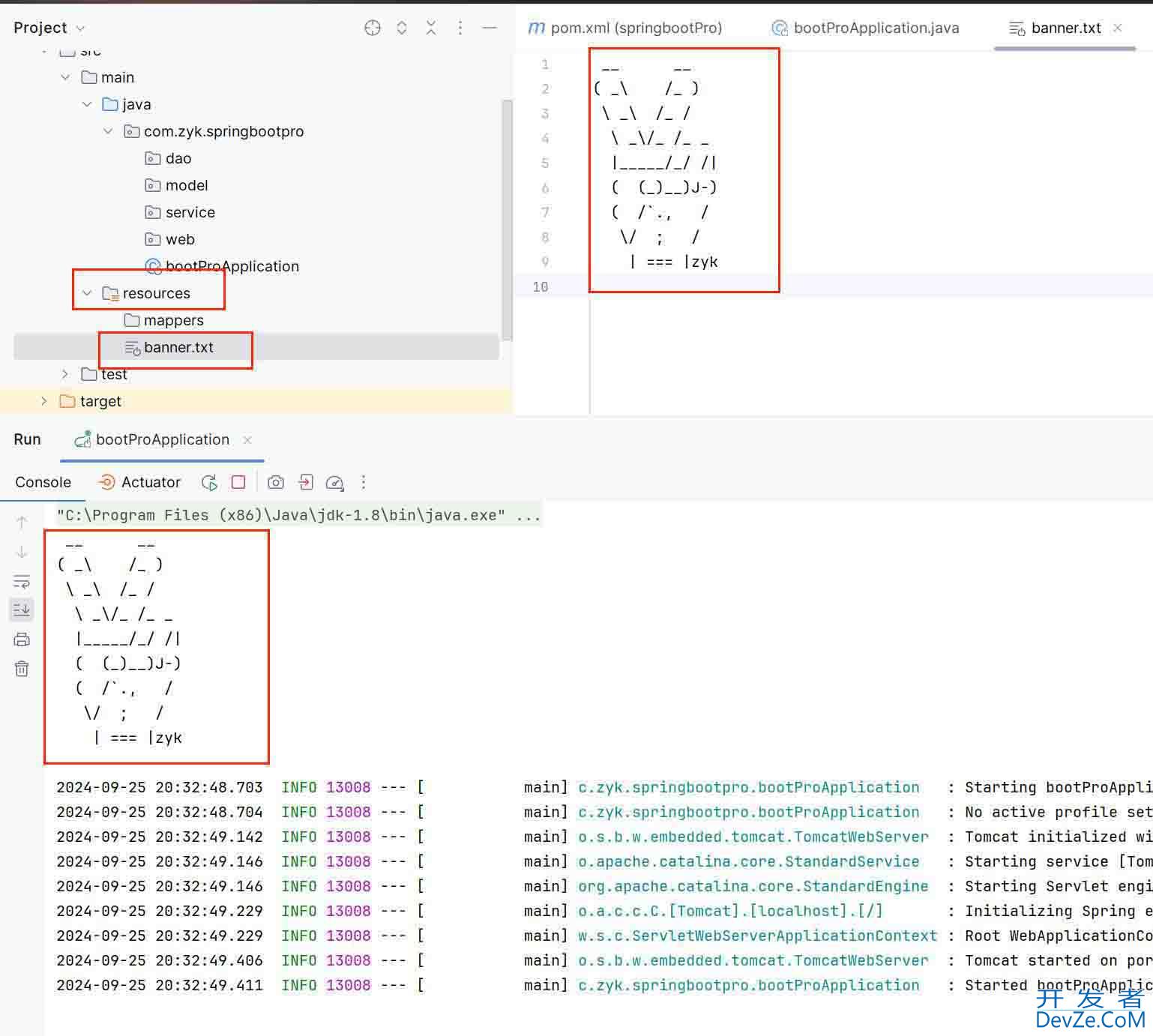Collapse the resources folder chevron
The height and width of the screenshot is (1036, 1153).
pyautogui.click(x=87, y=293)
